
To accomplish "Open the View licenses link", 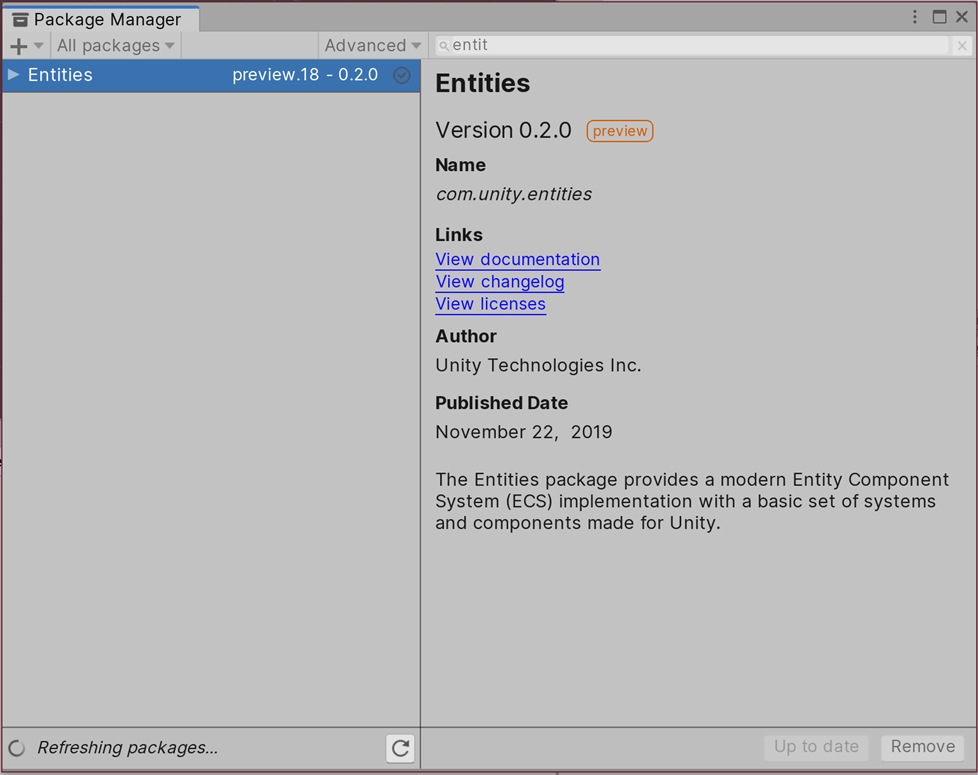I will [x=490, y=304].
